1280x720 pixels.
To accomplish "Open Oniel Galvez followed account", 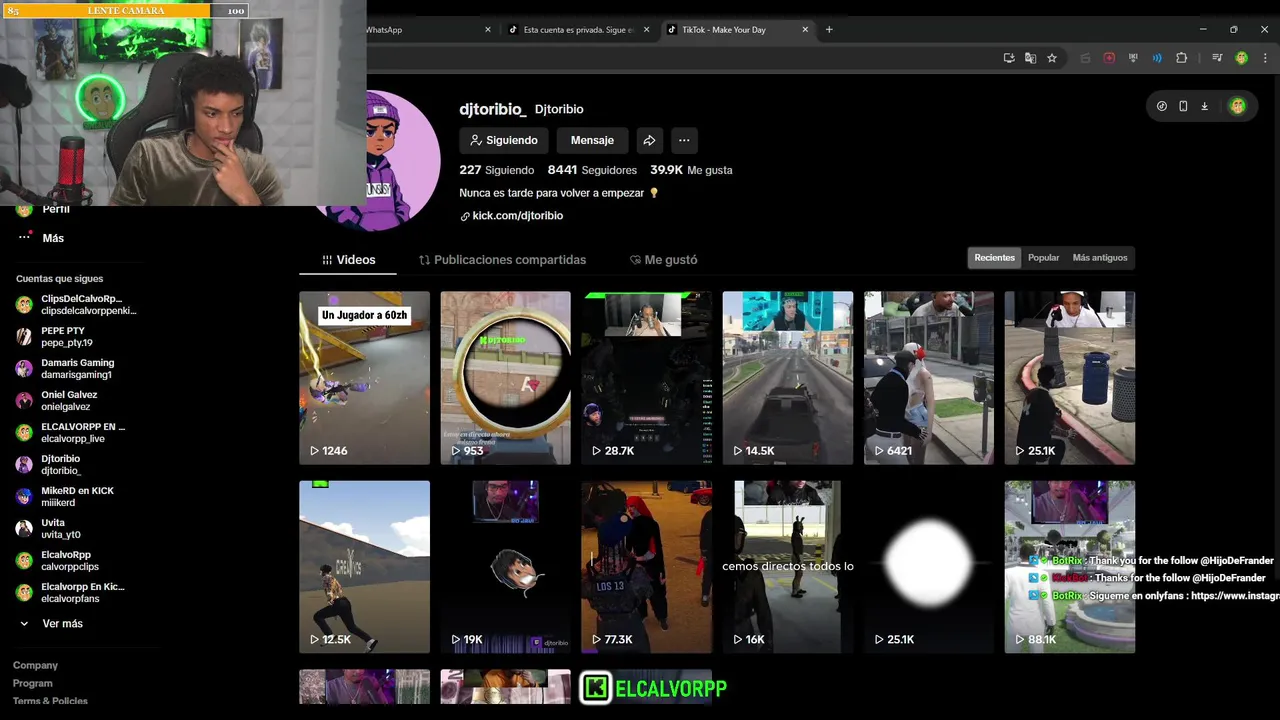I will point(57,401).
